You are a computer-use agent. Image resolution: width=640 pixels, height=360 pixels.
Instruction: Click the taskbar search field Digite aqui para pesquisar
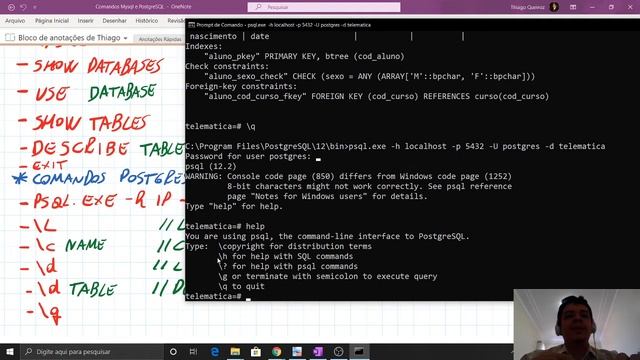(91, 351)
